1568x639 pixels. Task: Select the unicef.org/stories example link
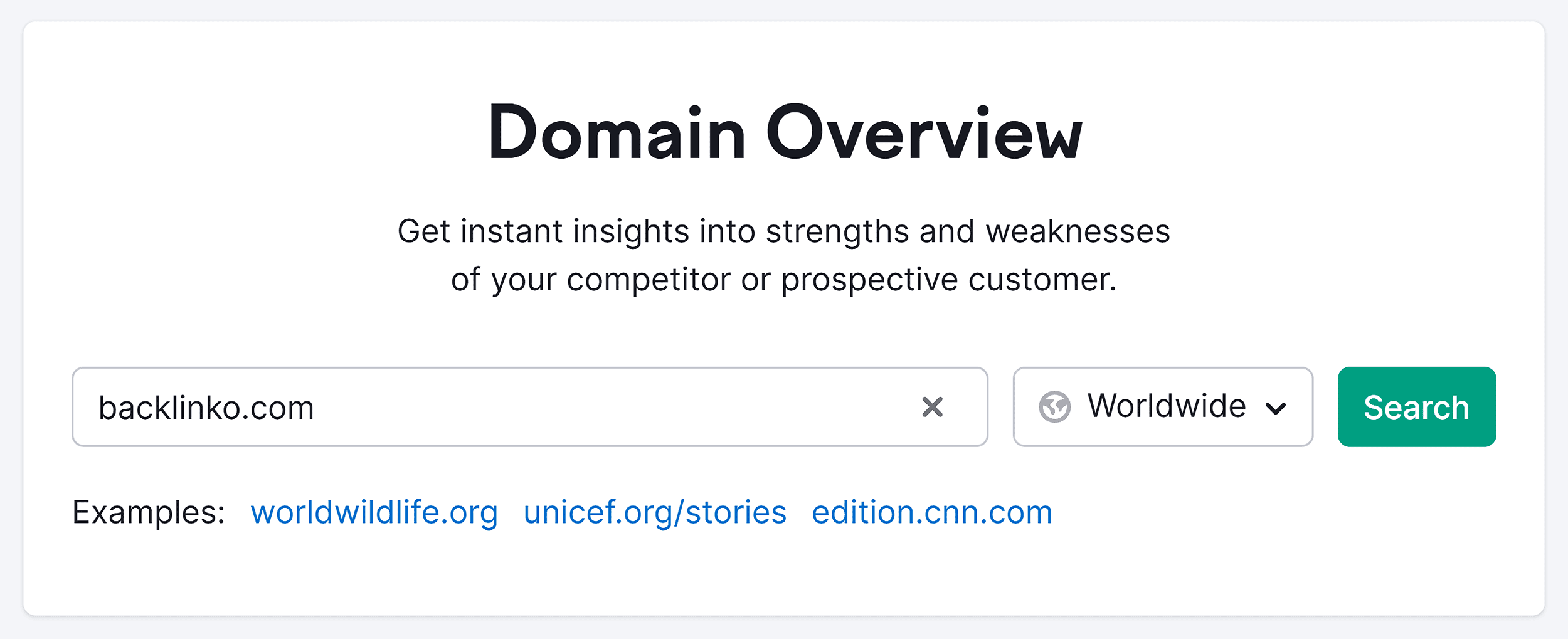pyautogui.click(x=654, y=512)
